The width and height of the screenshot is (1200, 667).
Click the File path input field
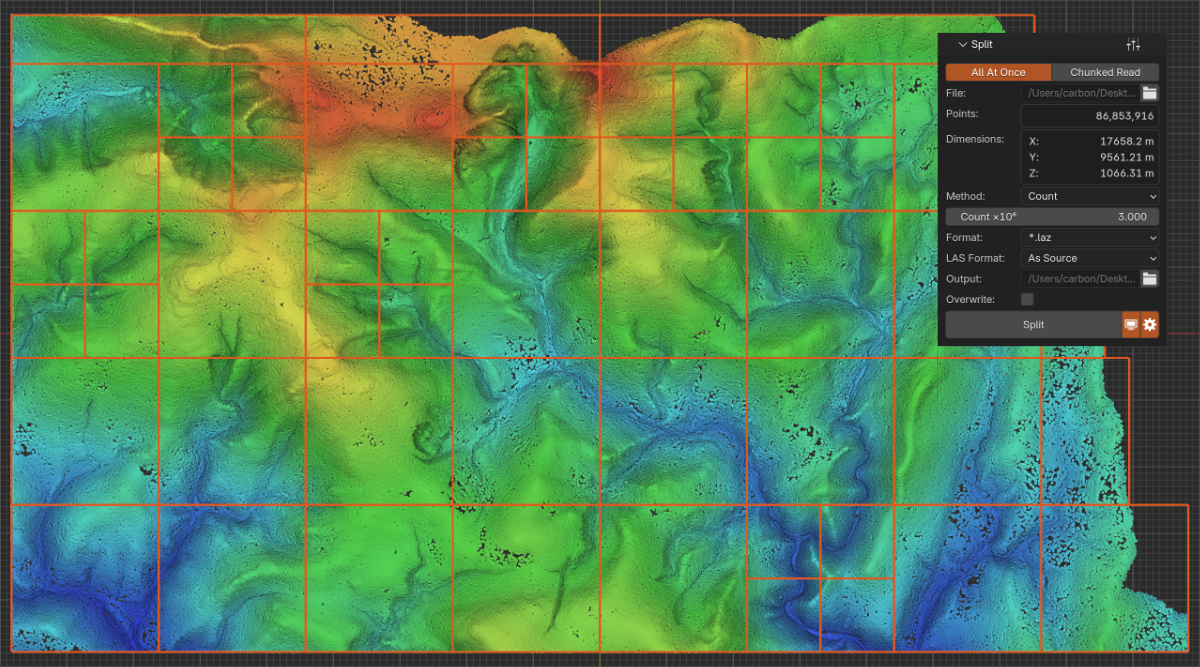[1080, 93]
